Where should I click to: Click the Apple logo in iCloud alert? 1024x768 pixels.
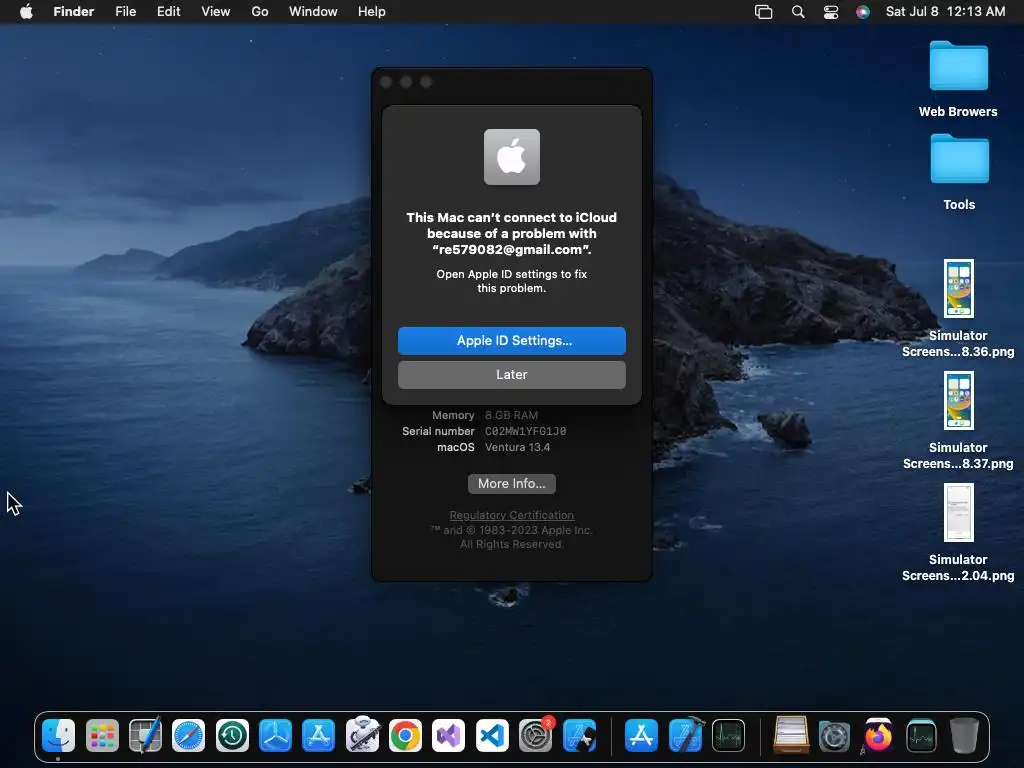pos(512,157)
